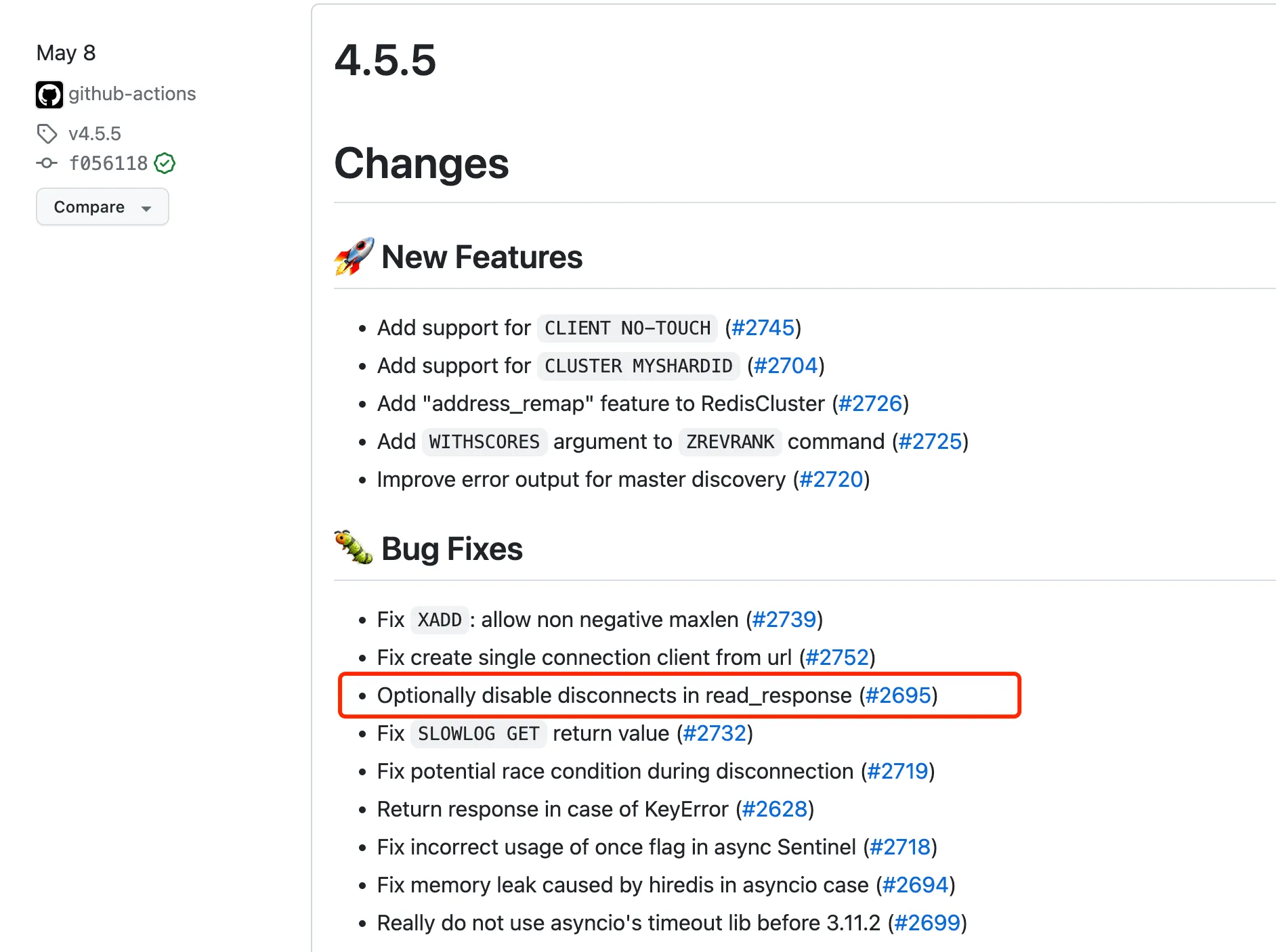The width and height of the screenshot is (1276, 952).
Task: Click the rocket emoji next to New Features
Action: (354, 257)
